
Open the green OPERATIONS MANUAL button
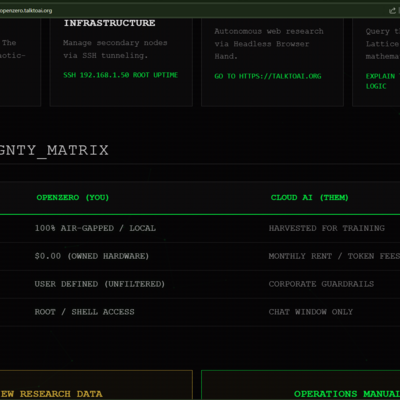[301, 385]
